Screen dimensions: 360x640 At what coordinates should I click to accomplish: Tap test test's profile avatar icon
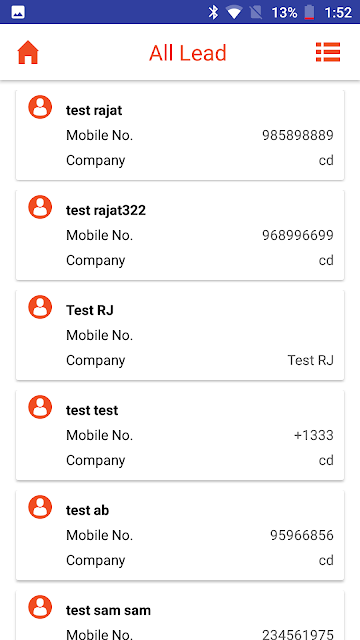(x=40, y=407)
